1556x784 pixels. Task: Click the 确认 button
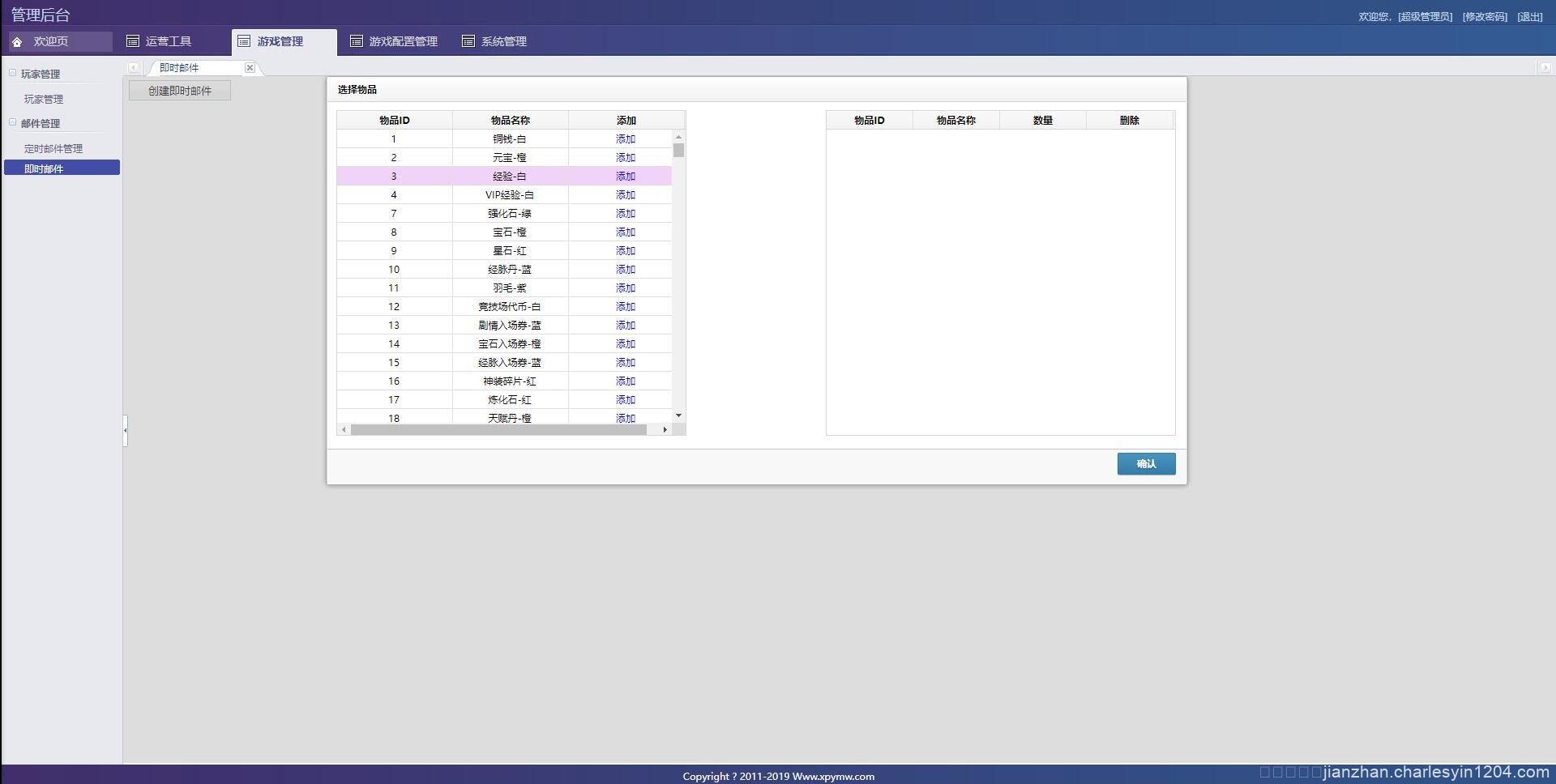[1146, 464]
